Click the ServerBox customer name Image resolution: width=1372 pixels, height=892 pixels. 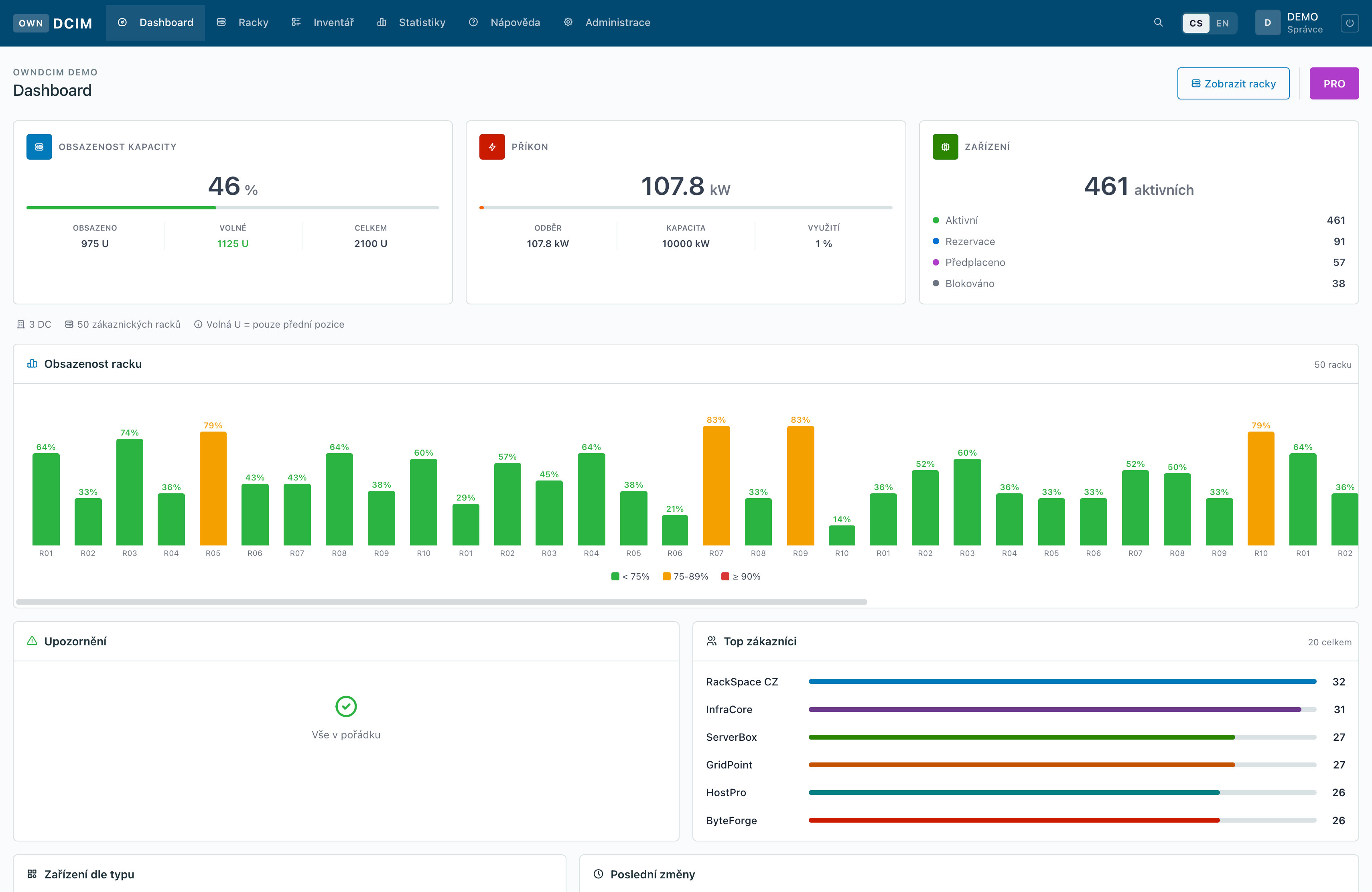(x=731, y=737)
